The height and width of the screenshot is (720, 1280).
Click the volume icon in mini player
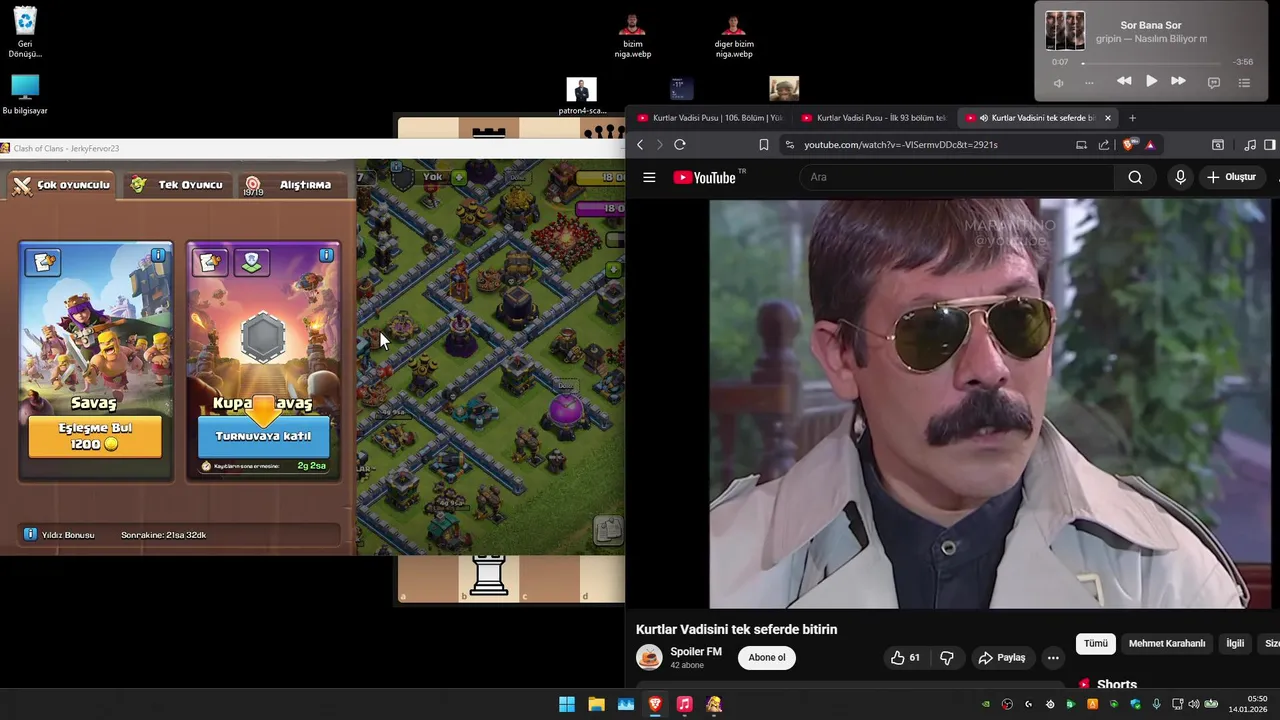[x=1059, y=82]
